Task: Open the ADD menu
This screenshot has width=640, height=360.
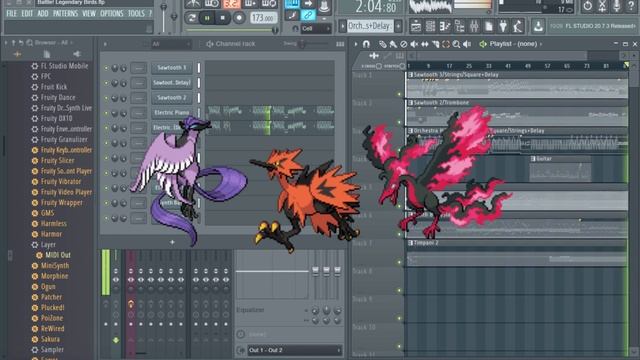Action: [x=42, y=13]
